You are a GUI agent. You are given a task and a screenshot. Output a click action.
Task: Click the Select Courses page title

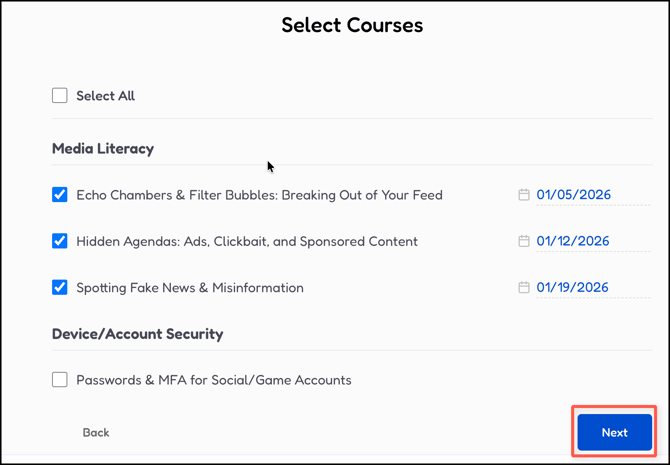pos(352,25)
